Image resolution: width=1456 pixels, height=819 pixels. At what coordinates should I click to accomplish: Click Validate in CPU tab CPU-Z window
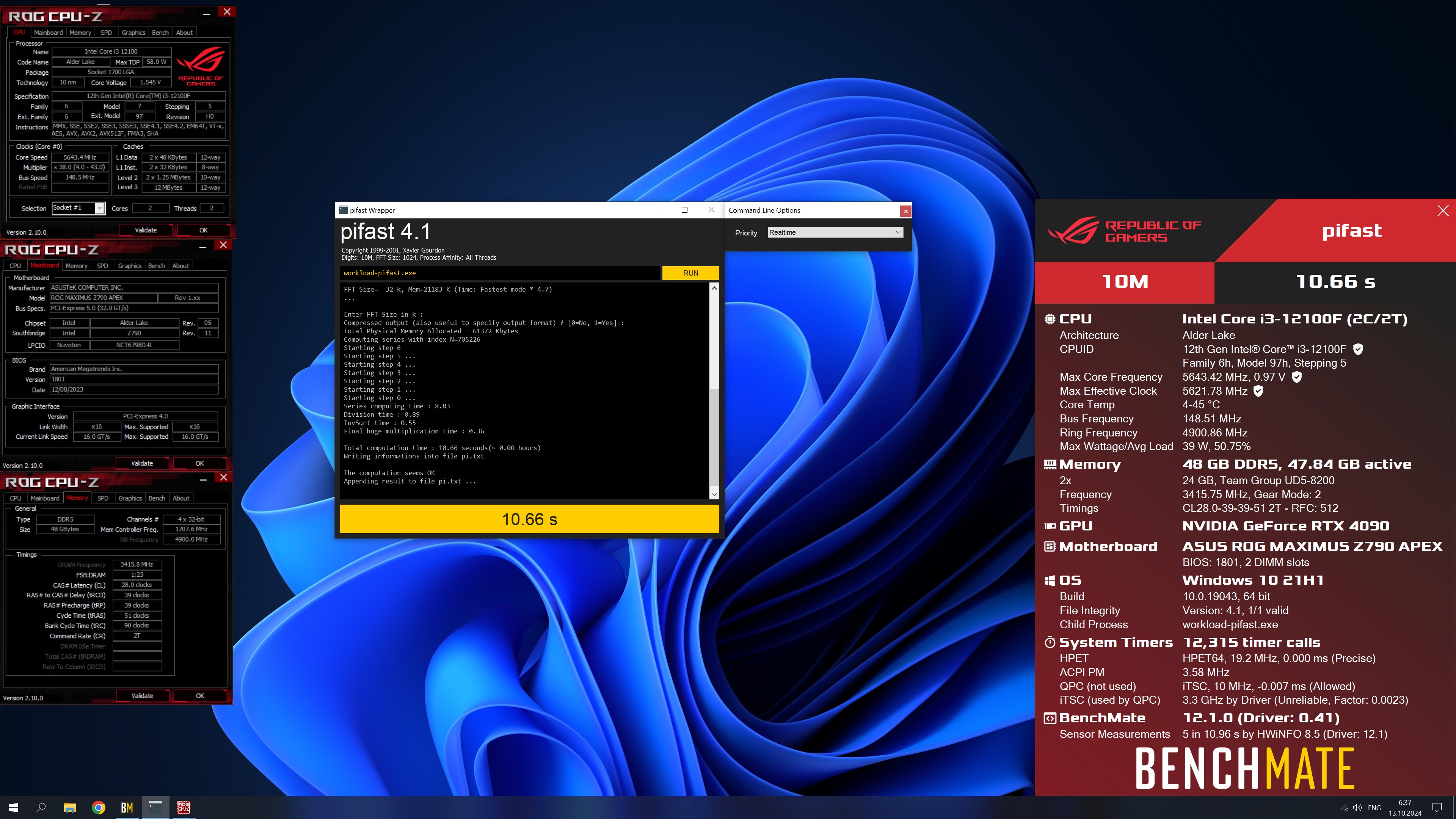[x=146, y=230]
